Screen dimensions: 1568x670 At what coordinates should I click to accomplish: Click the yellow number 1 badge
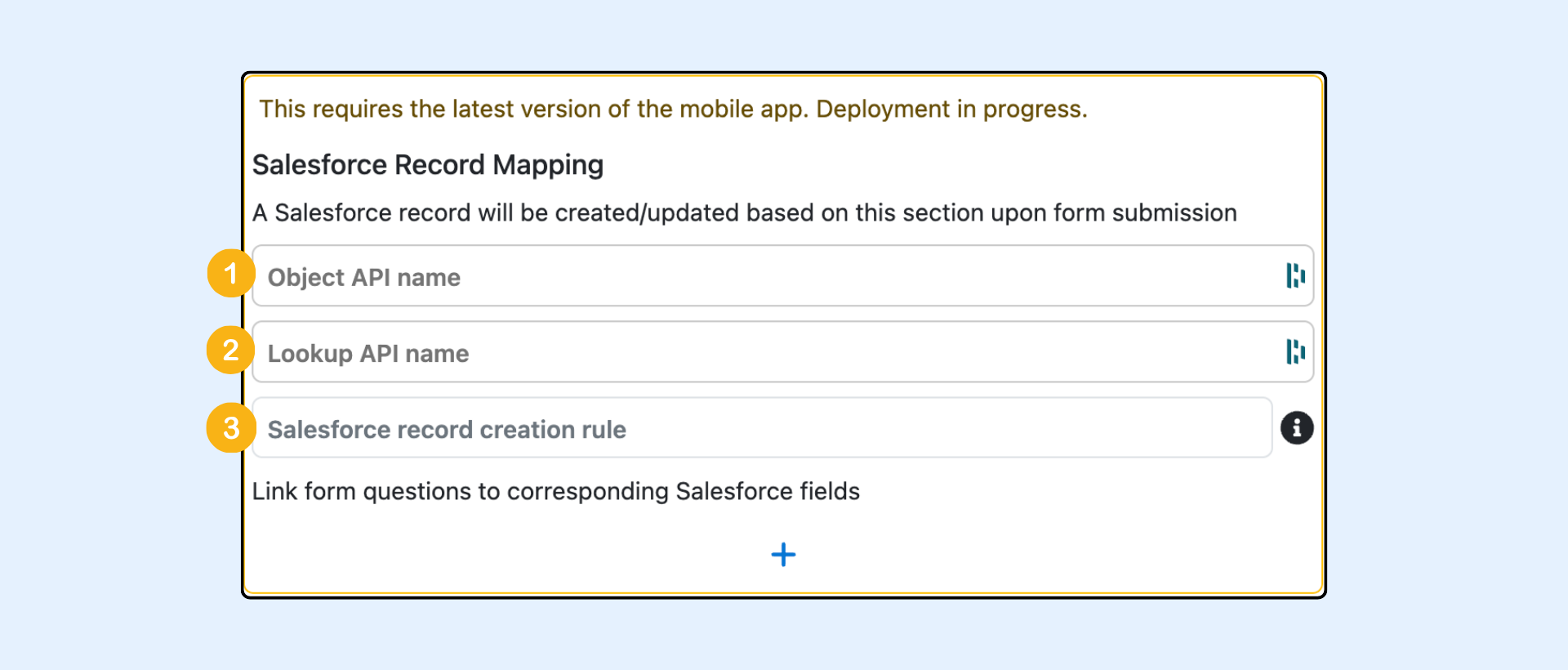[x=231, y=274]
